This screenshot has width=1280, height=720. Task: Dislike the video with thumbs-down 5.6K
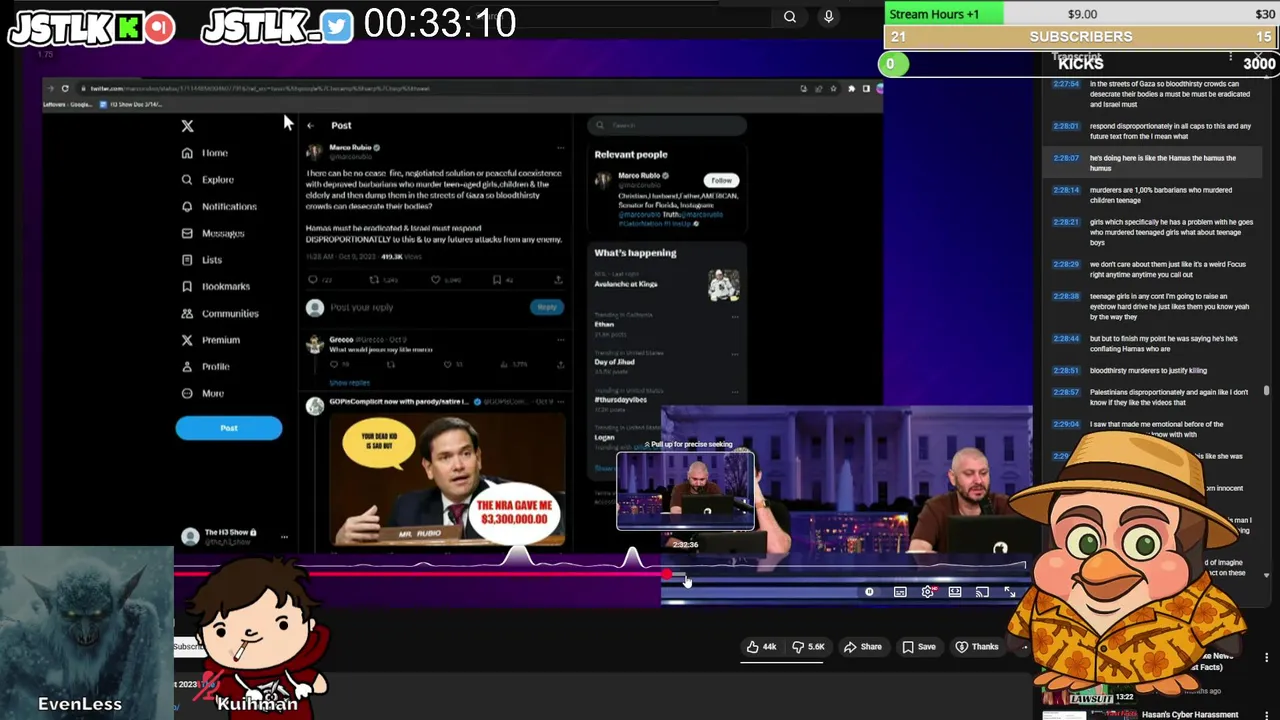point(808,647)
